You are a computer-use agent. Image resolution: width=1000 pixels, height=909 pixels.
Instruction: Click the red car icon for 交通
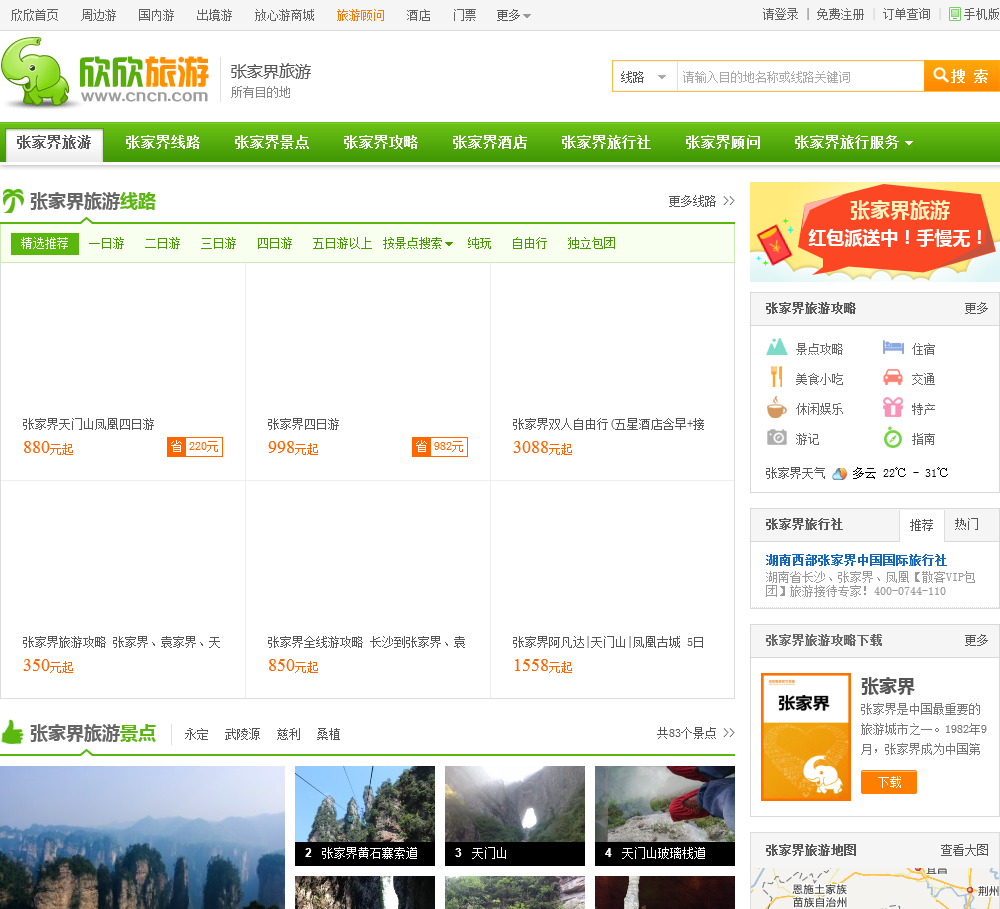point(893,378)
